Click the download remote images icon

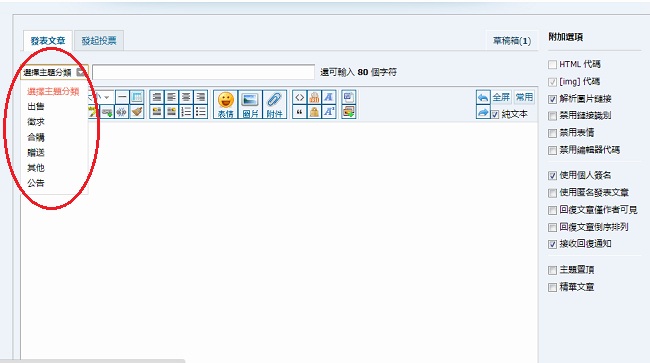pyautogui.click(x=349, y=111)
